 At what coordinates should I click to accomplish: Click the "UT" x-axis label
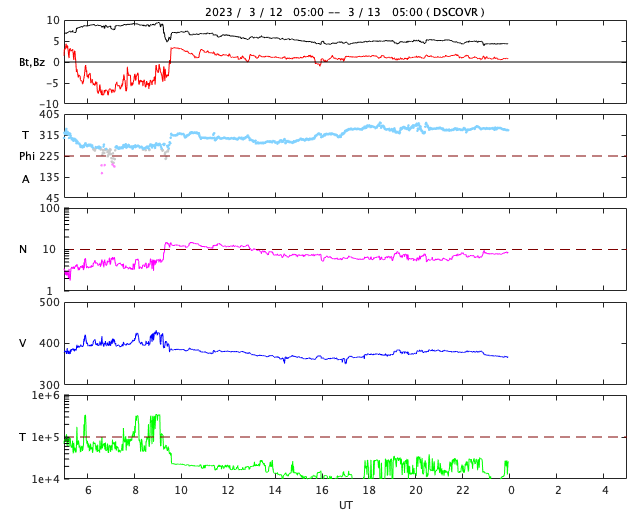345,505
